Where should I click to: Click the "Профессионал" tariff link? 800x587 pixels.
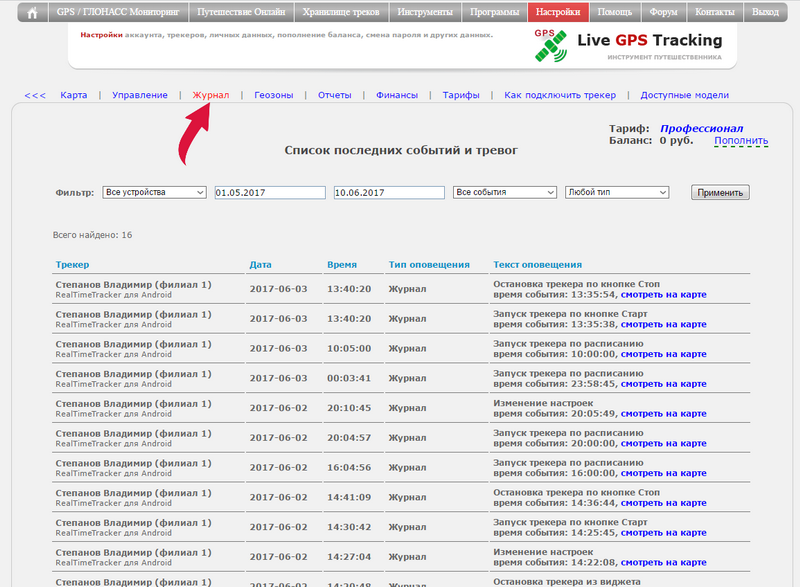click(701, 129)
